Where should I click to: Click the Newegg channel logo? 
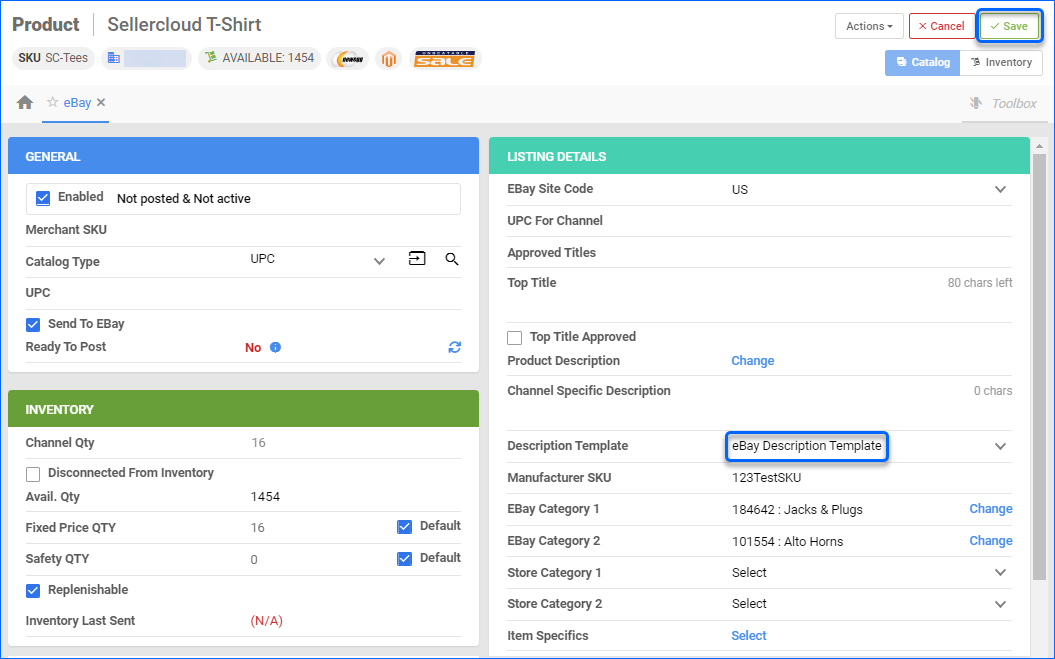(348, 59)
